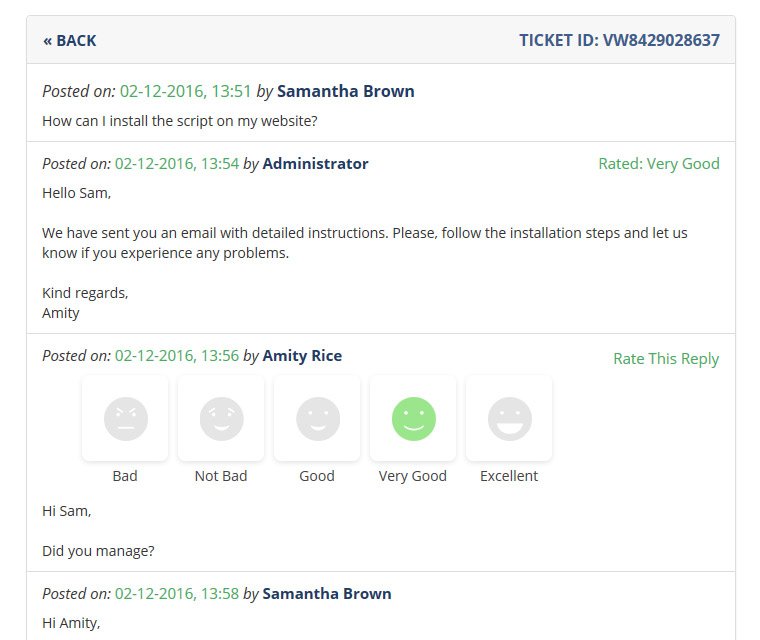
Task: Click the first Samantha Brown author name
Action: point(345,91)
